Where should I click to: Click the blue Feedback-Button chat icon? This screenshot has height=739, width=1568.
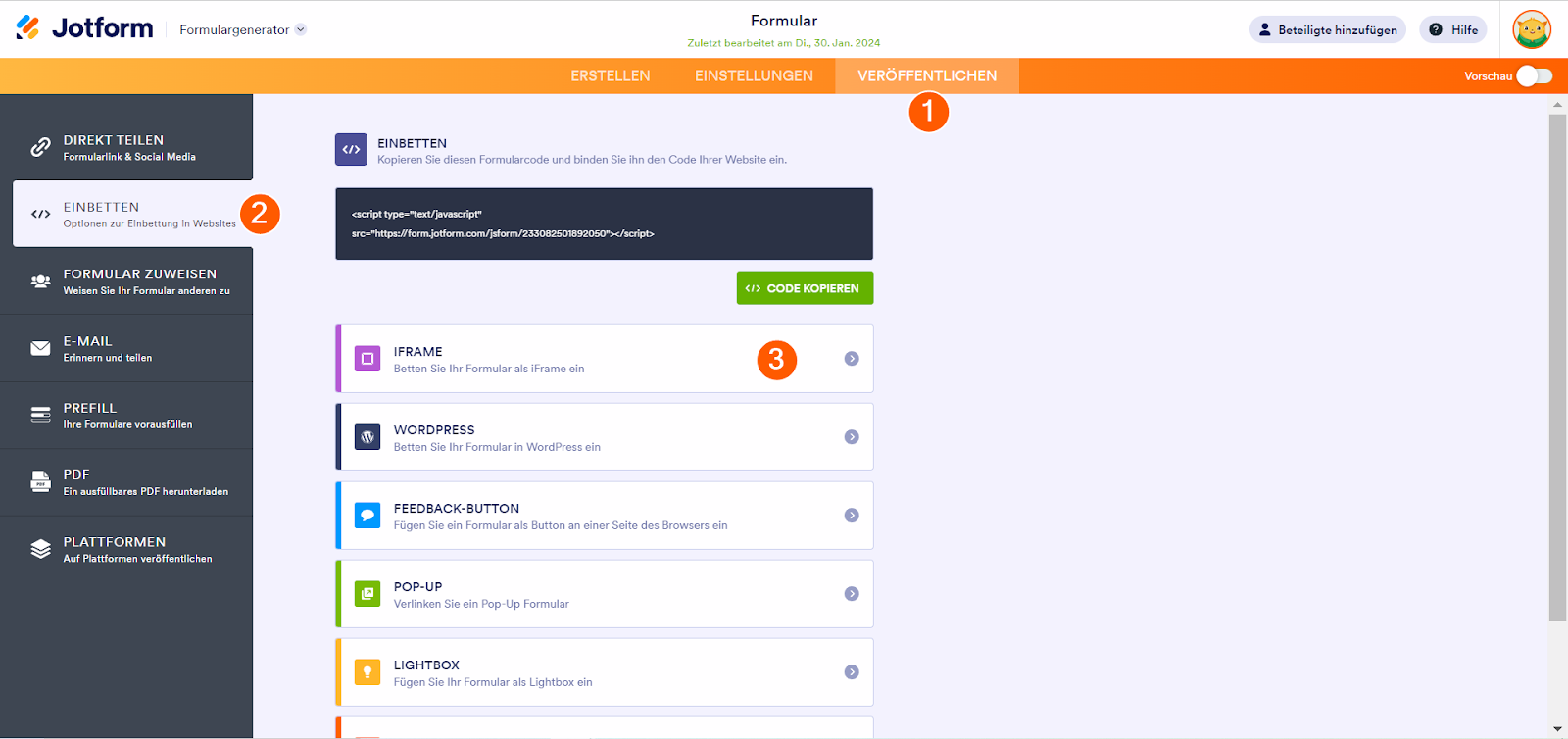pyautogui.click(x=367, y=516)
